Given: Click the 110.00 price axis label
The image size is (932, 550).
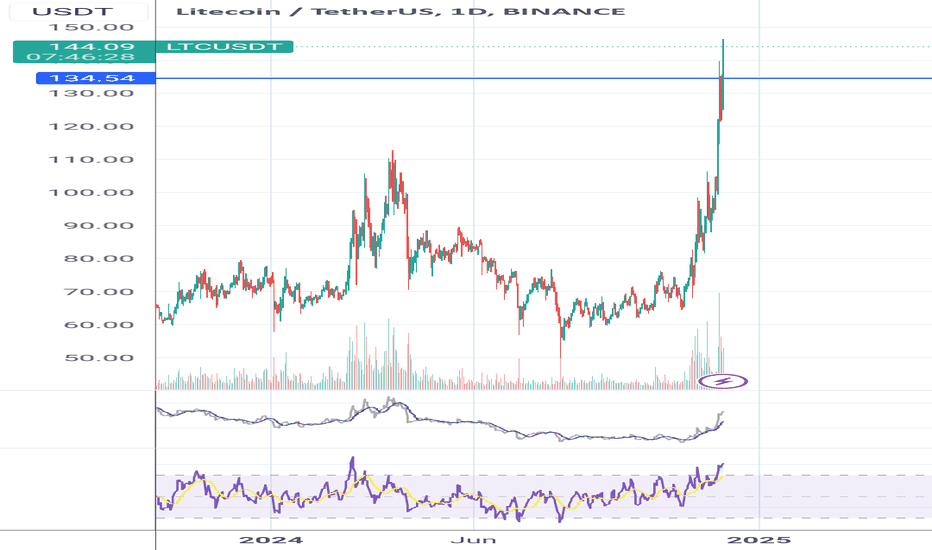Looking at the screenshot, I should (x=91, y=159).
